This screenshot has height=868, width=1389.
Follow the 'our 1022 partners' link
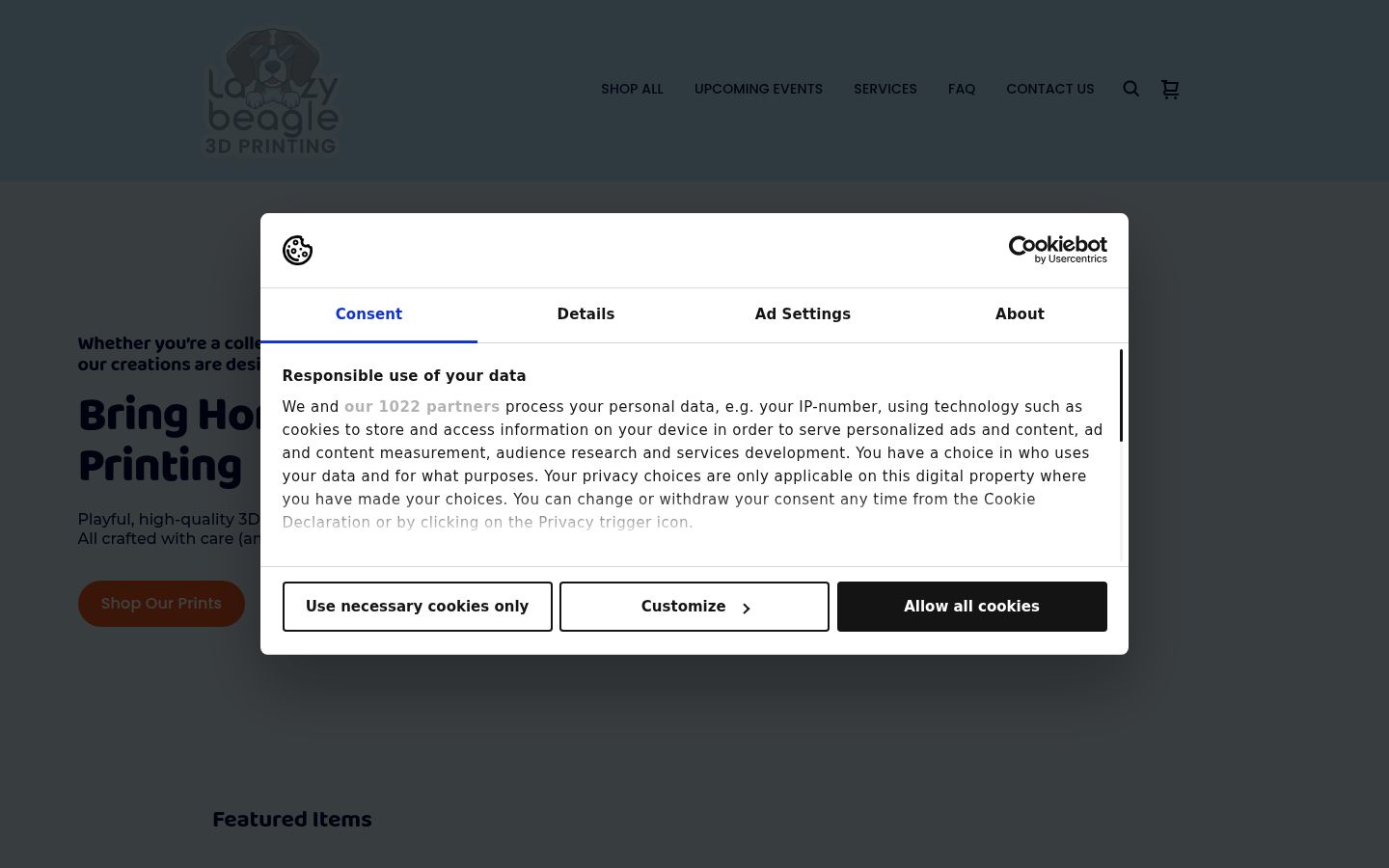(x=422, y=407)
